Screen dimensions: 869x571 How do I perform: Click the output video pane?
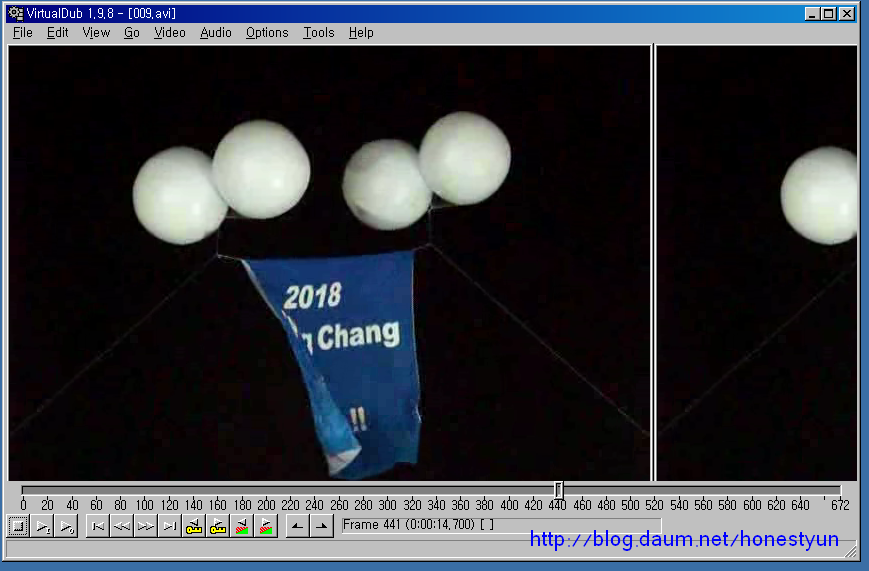pos(756,263)
